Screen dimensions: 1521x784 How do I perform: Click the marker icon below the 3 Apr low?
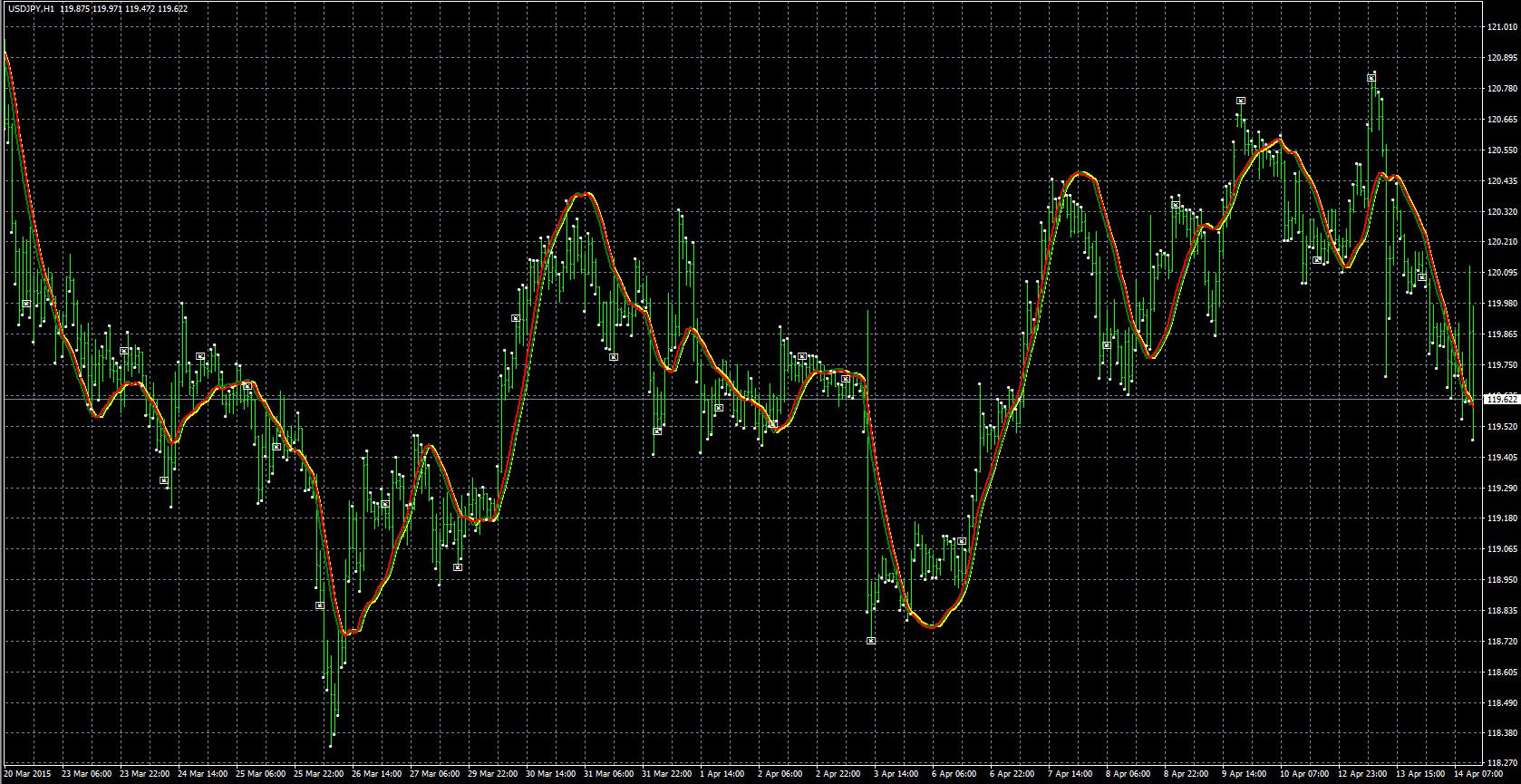[871, 641]
